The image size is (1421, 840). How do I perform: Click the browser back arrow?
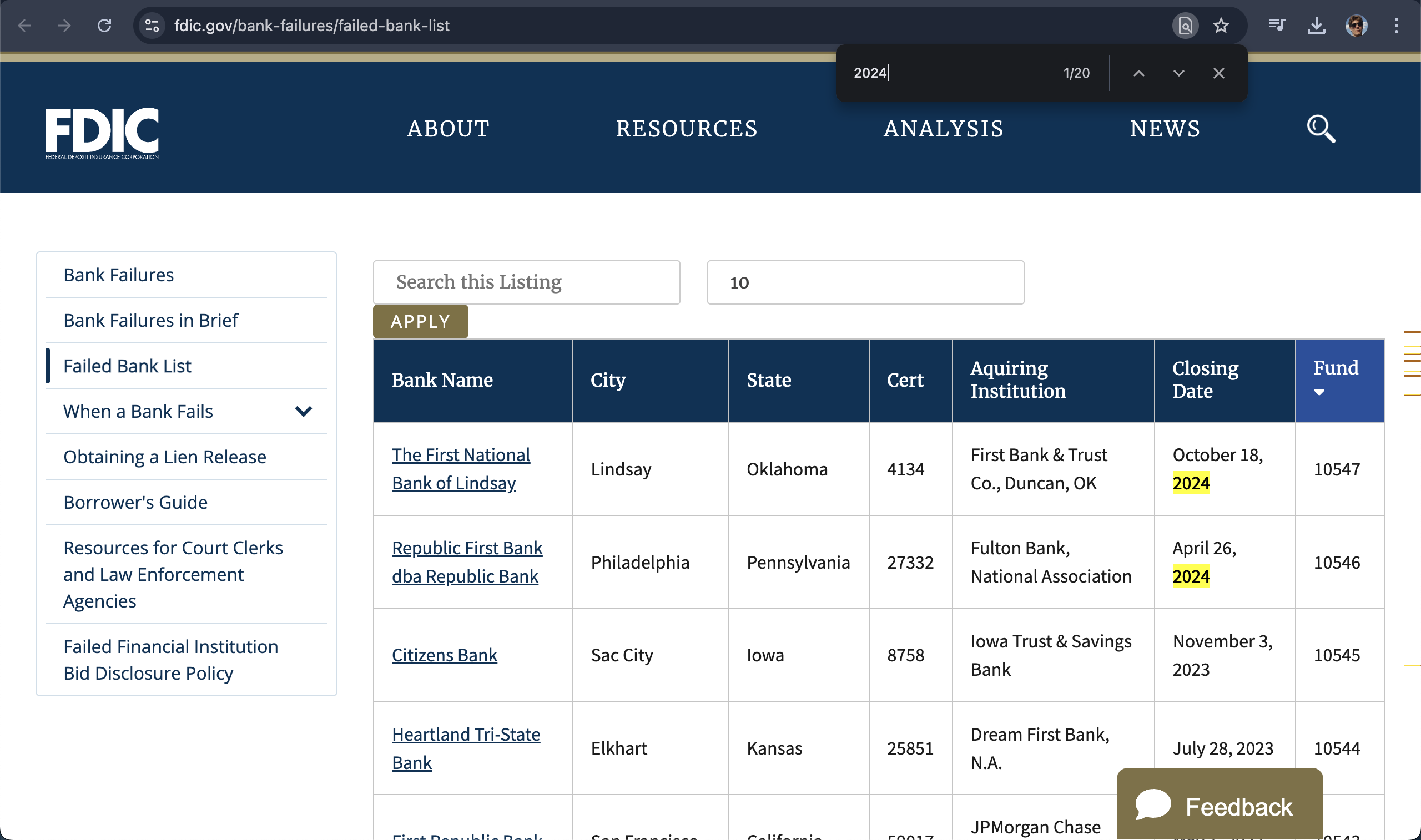tap(24, 26)
